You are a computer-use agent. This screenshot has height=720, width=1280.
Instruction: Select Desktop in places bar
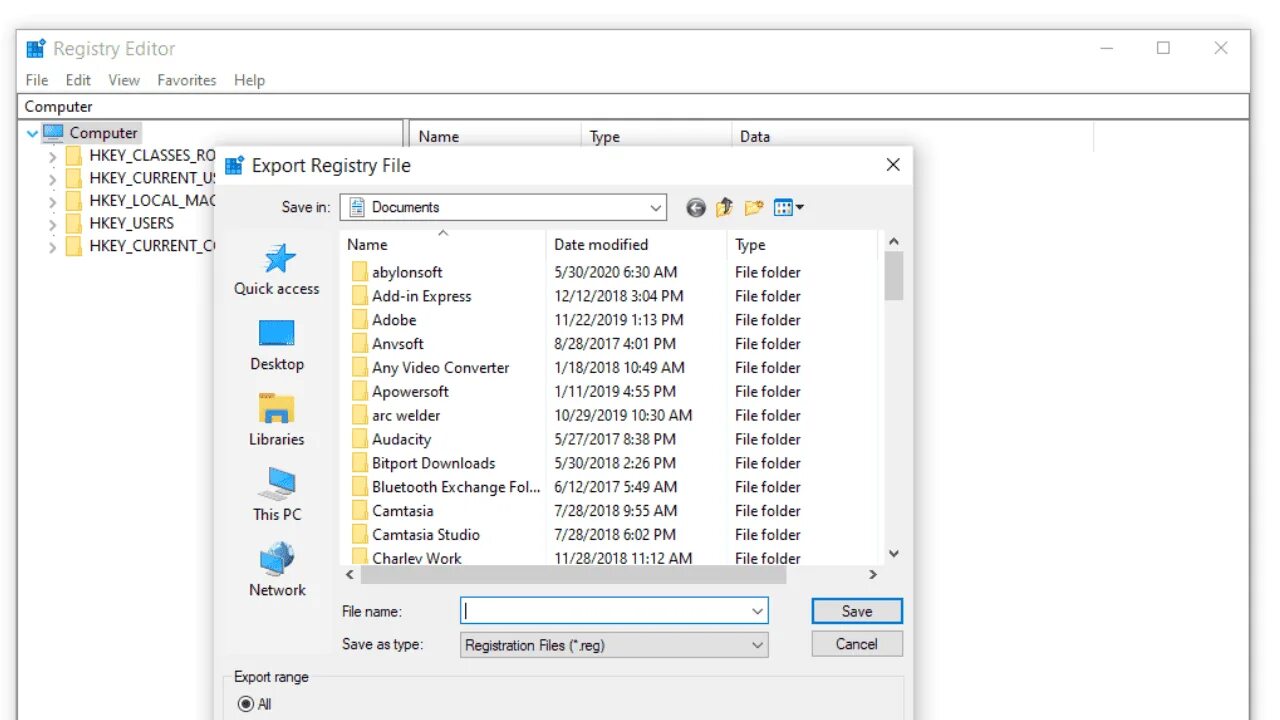point(277,346)
